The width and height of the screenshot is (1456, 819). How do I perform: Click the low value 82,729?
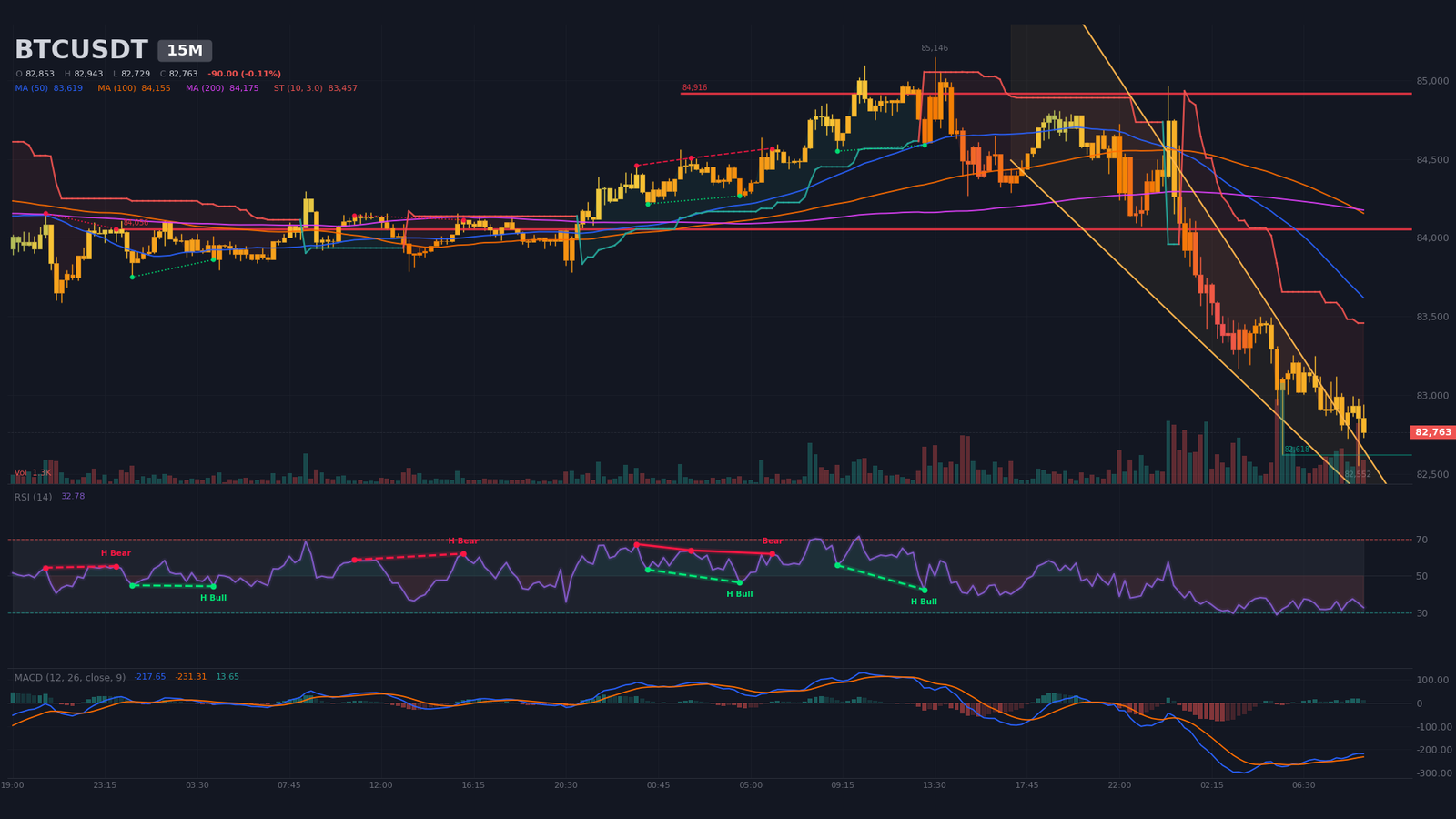(x=136, y=74)
